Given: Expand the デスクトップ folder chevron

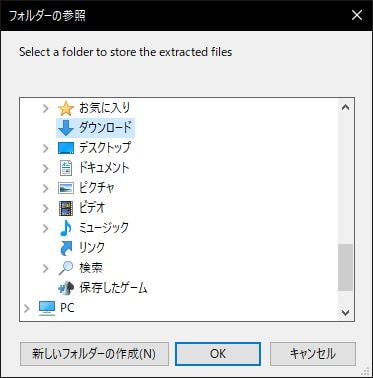Looking at the screenshot, I should 46,148.
